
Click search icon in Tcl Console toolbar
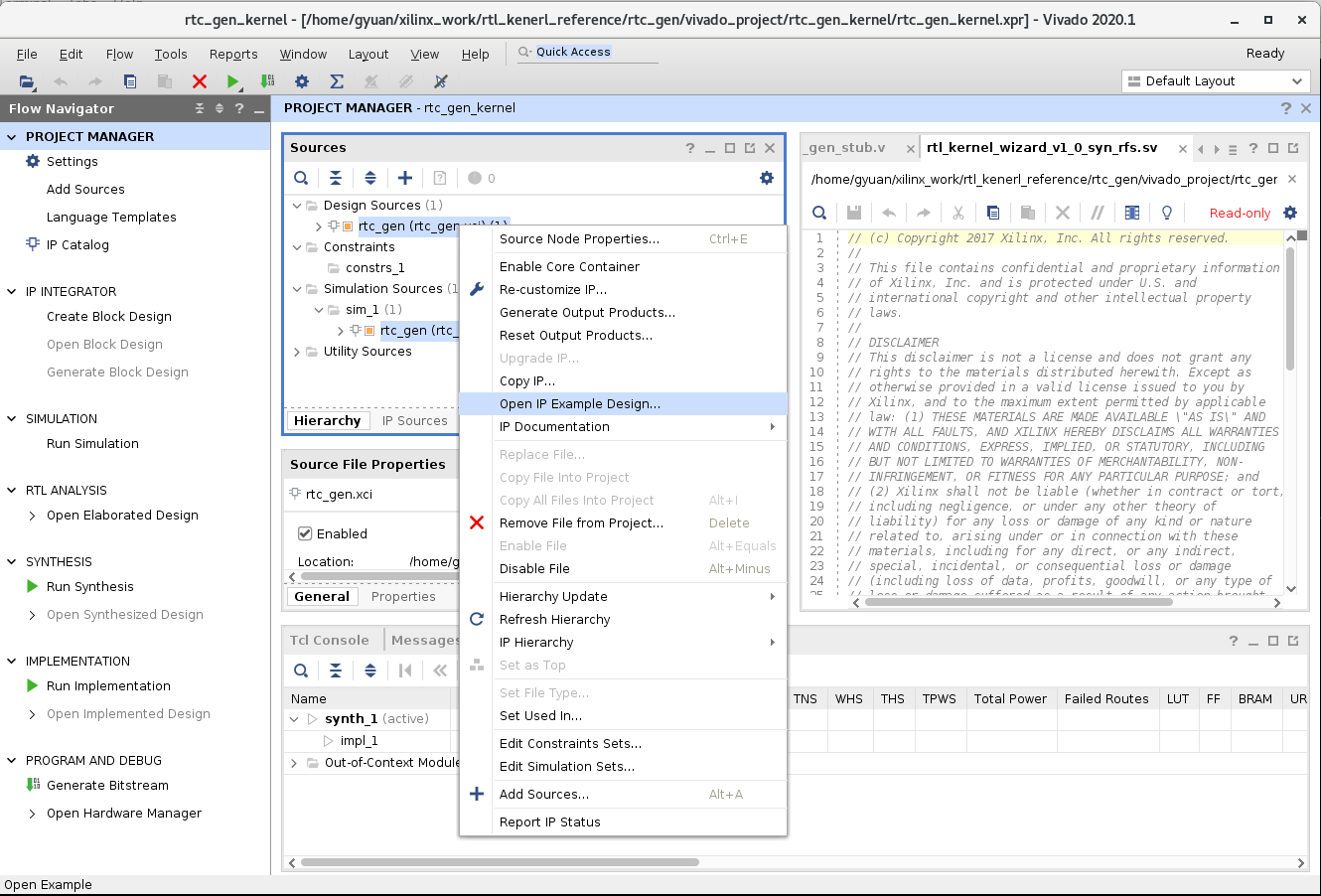(x=301, y=671)
